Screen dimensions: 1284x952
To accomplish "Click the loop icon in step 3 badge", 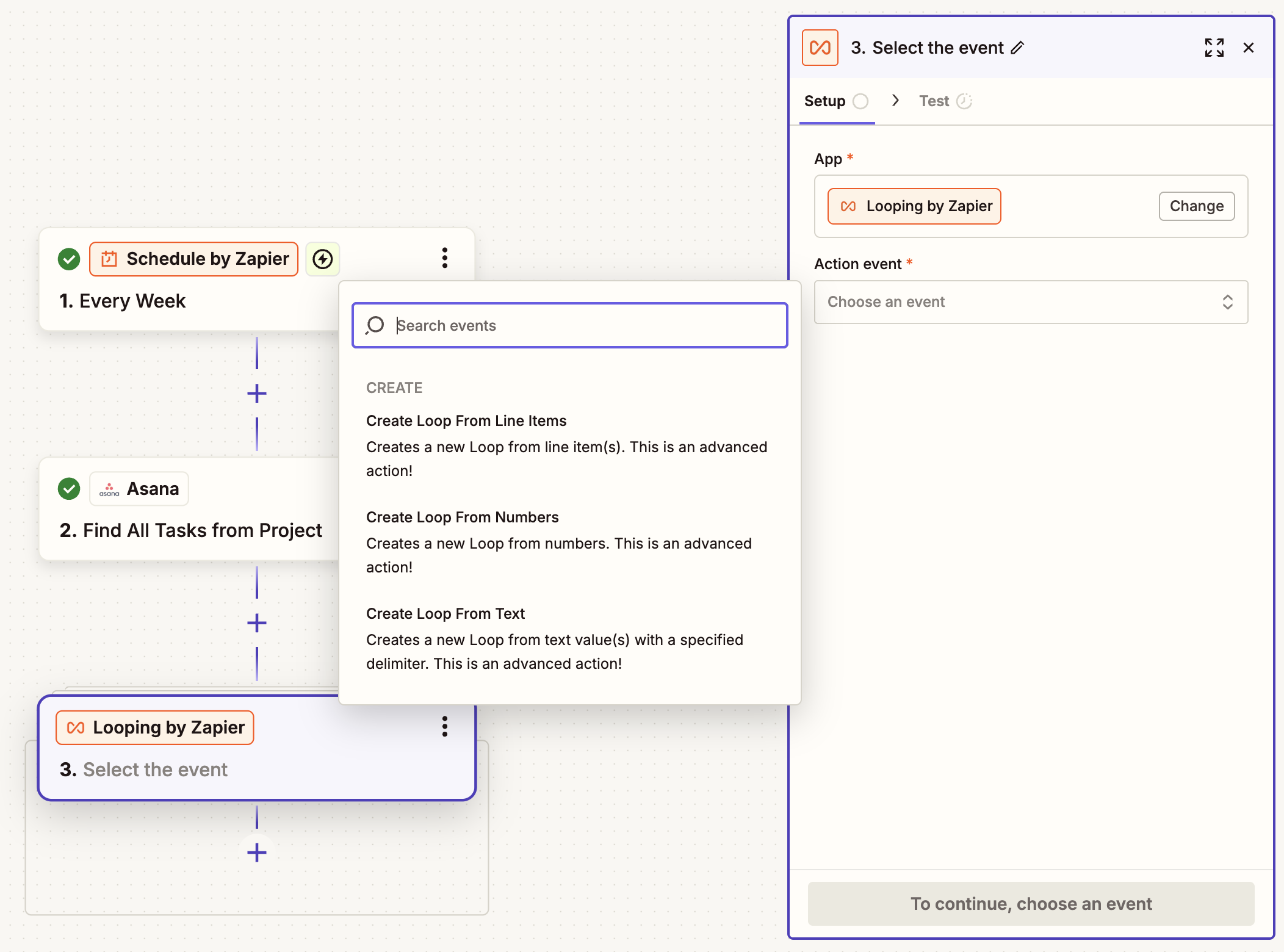I will 76,727.
